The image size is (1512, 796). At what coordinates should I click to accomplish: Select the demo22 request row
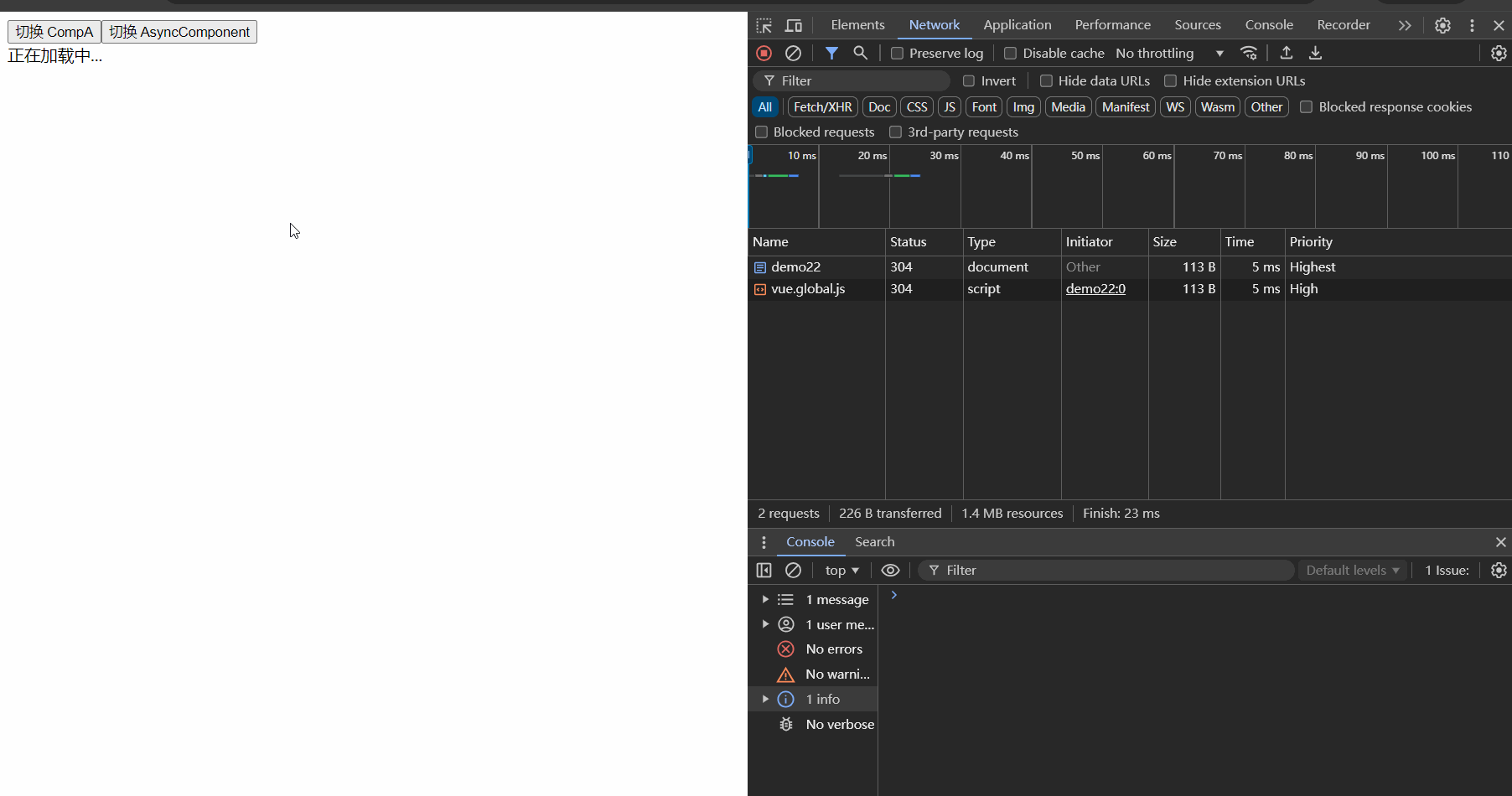pyautogui.click(x=1130, y=267)
